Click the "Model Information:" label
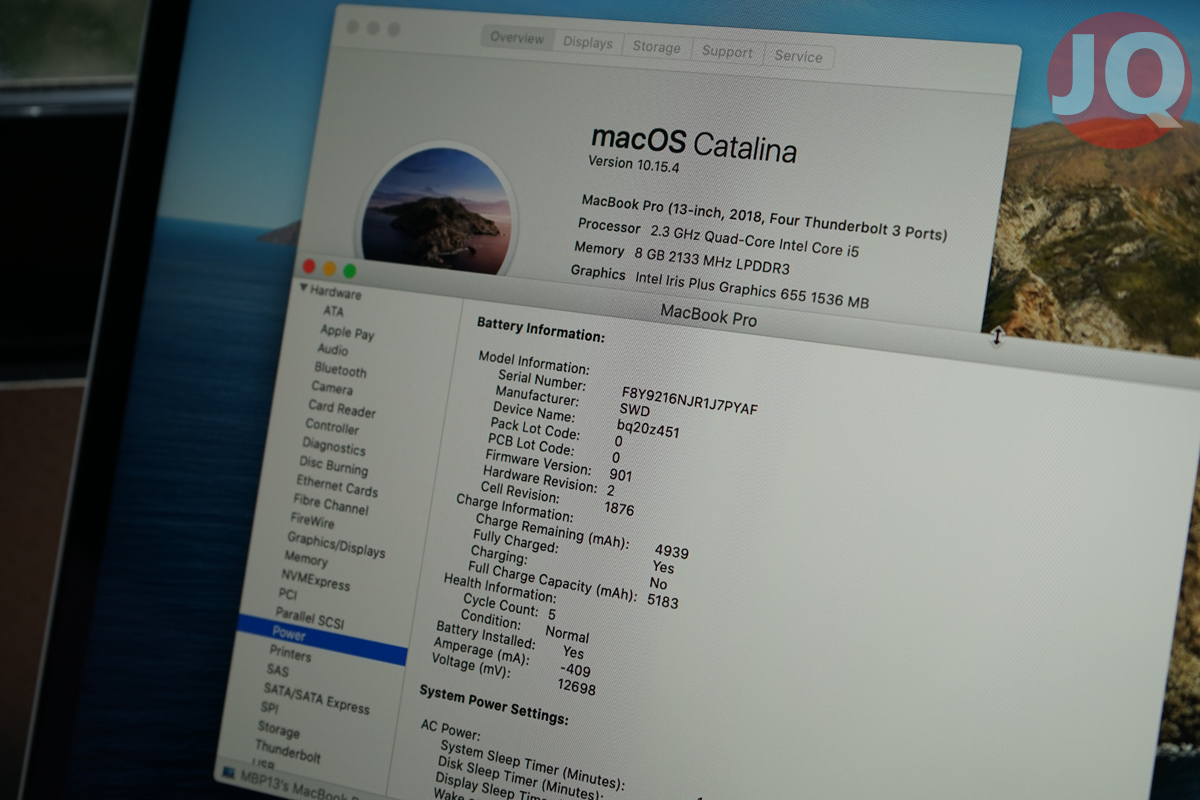 (x=534, y=362)
